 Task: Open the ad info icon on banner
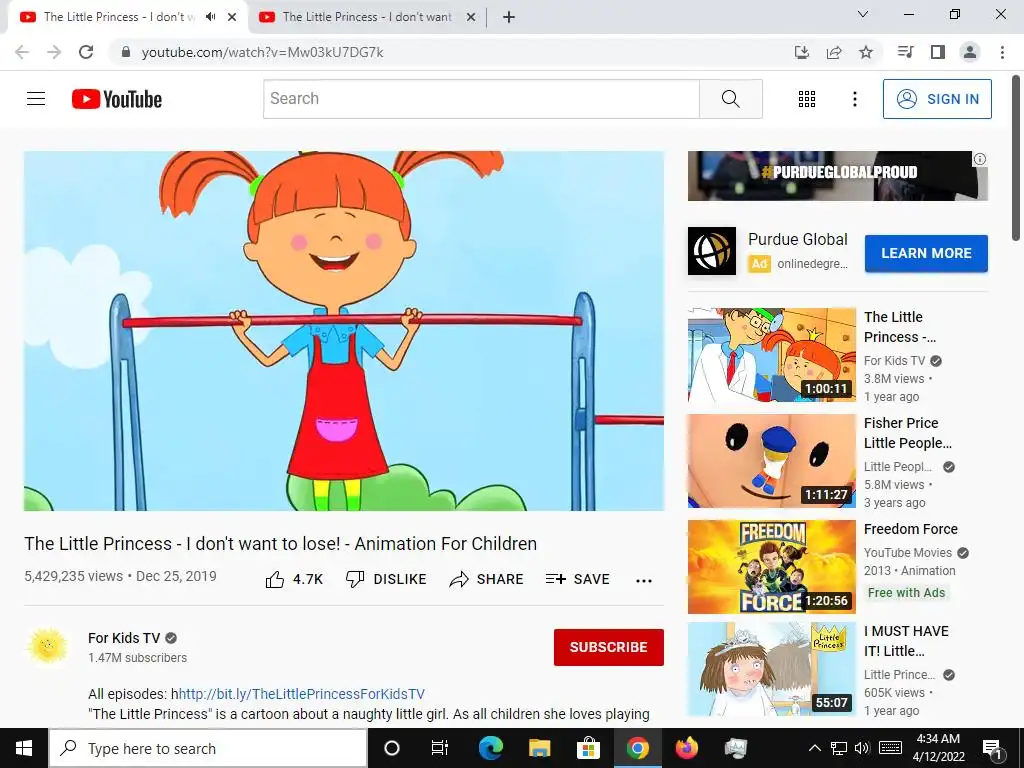pyautogui.click(x=980, y=159)
